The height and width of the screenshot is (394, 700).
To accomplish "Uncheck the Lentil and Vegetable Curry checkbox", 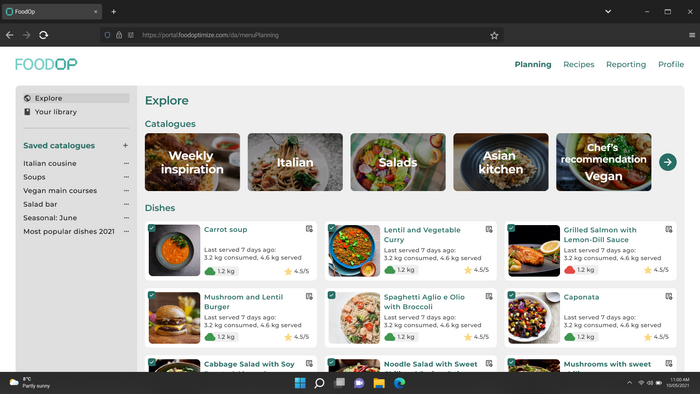I will coord(332,228).
